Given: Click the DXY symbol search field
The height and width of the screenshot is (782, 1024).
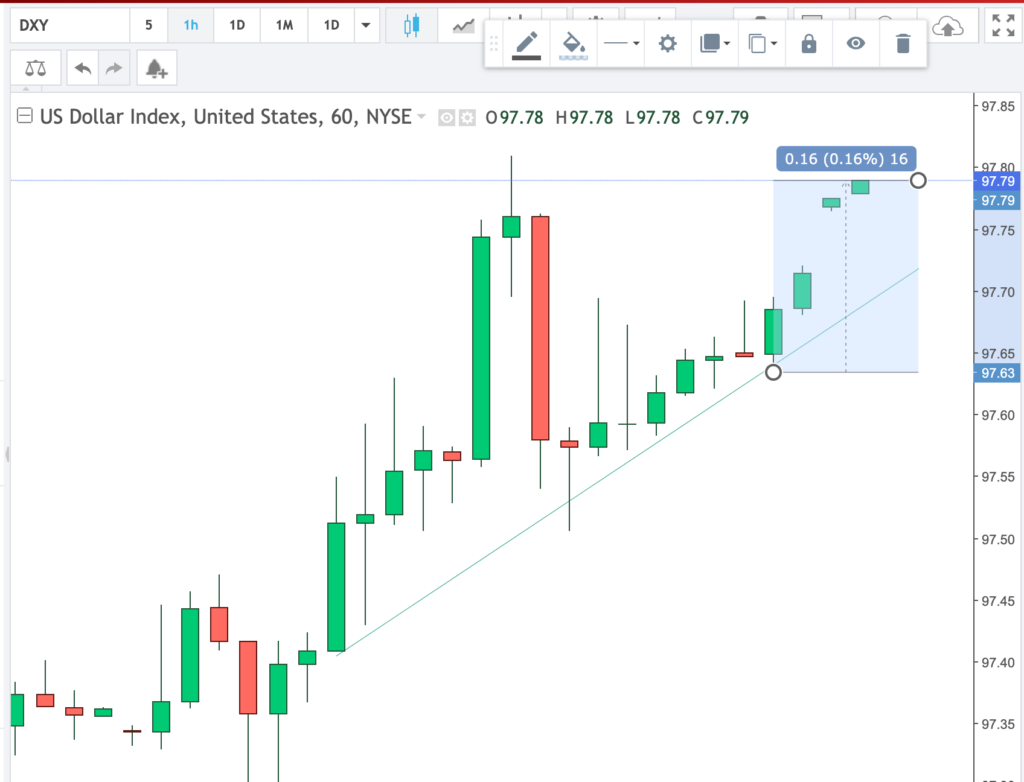Looking at the screenshot, I should click(65, 26).
